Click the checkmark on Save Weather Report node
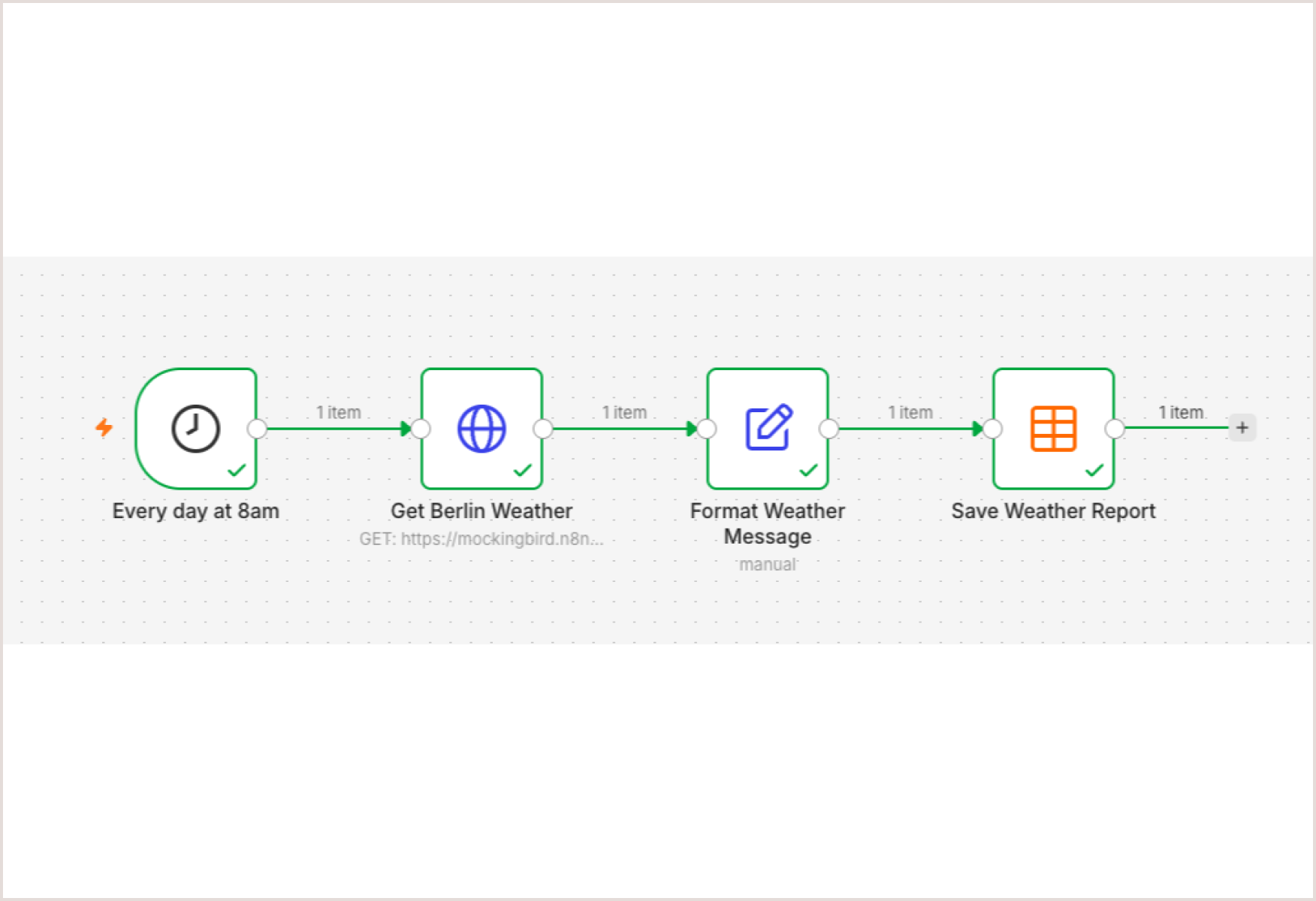Image resolution: width=1316 pixels, height=901 pixels. [x=1094, y=471]
